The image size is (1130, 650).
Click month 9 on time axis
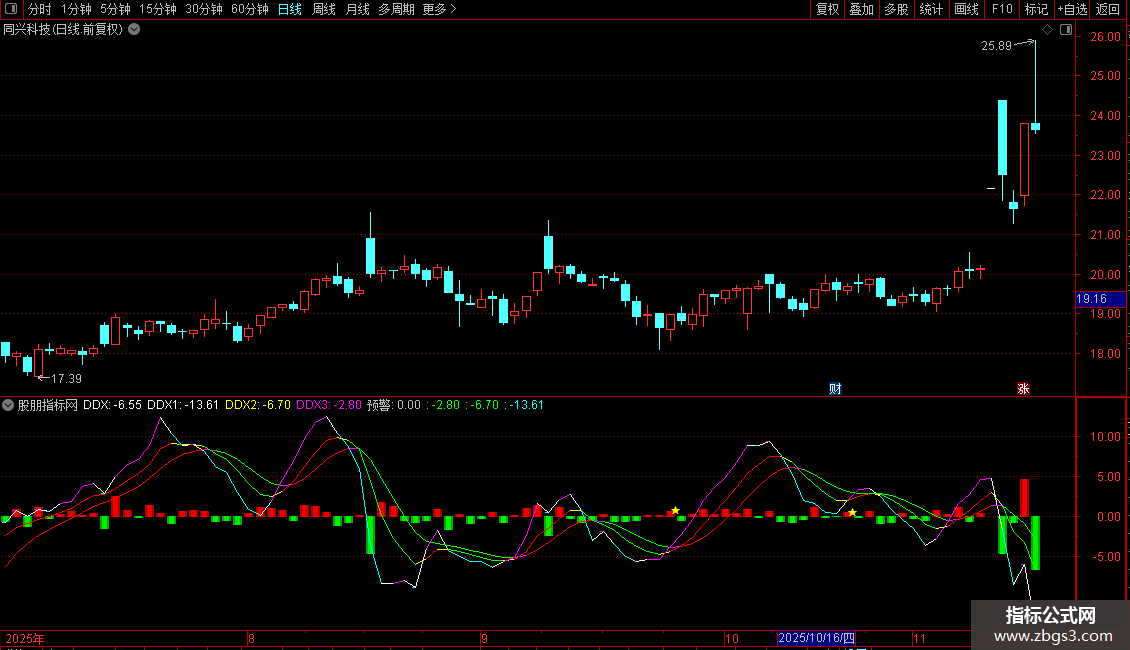tap(484, 638)
